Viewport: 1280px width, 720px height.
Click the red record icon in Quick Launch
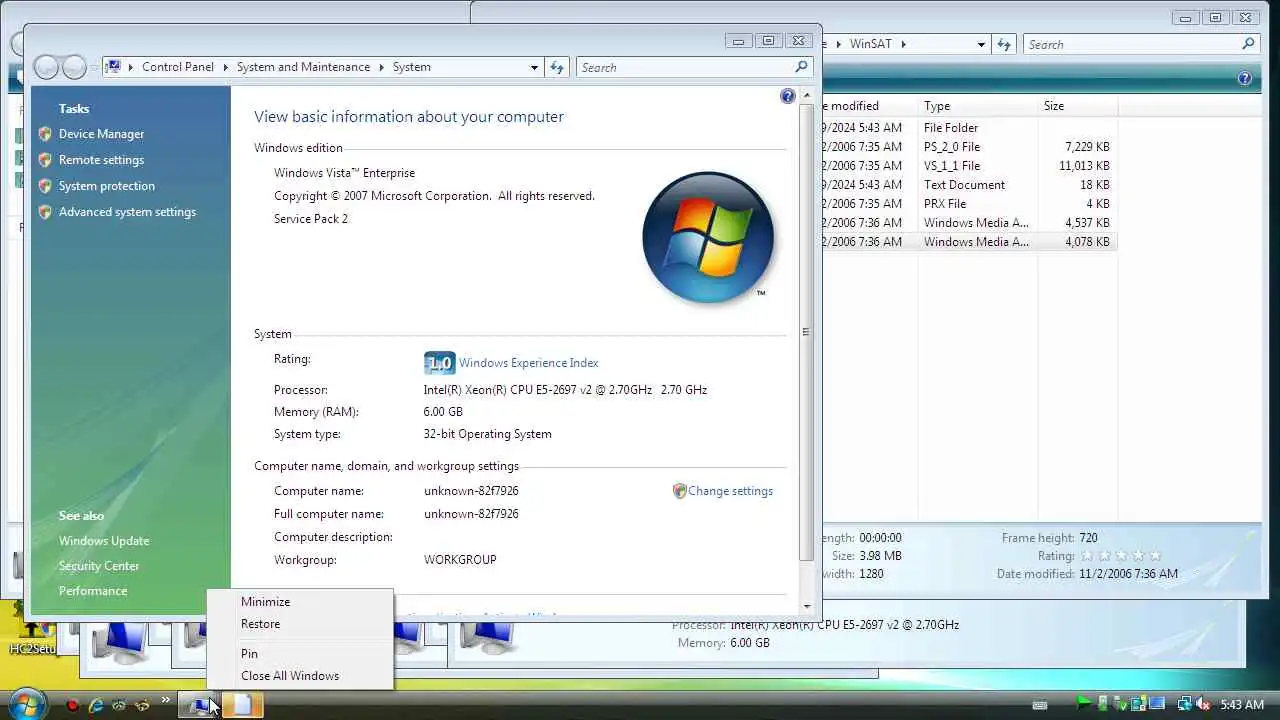tap(72, 705)
